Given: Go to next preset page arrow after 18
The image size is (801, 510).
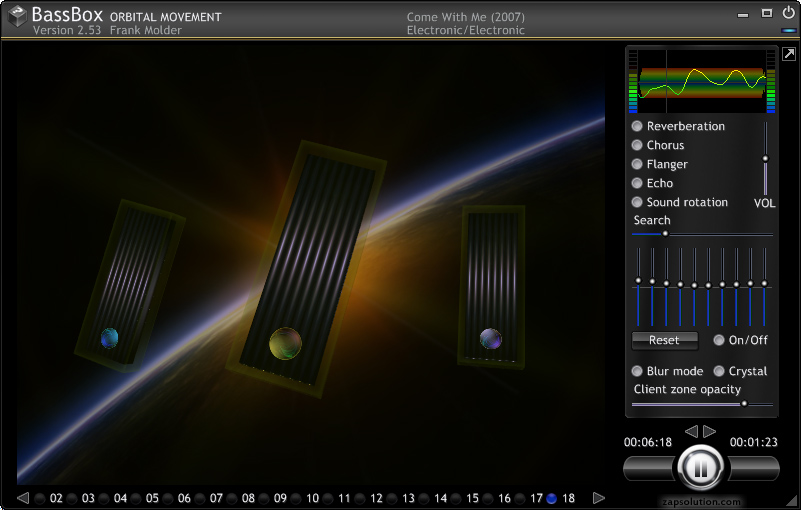Looking at the screenshot, I should pos(599,498).
